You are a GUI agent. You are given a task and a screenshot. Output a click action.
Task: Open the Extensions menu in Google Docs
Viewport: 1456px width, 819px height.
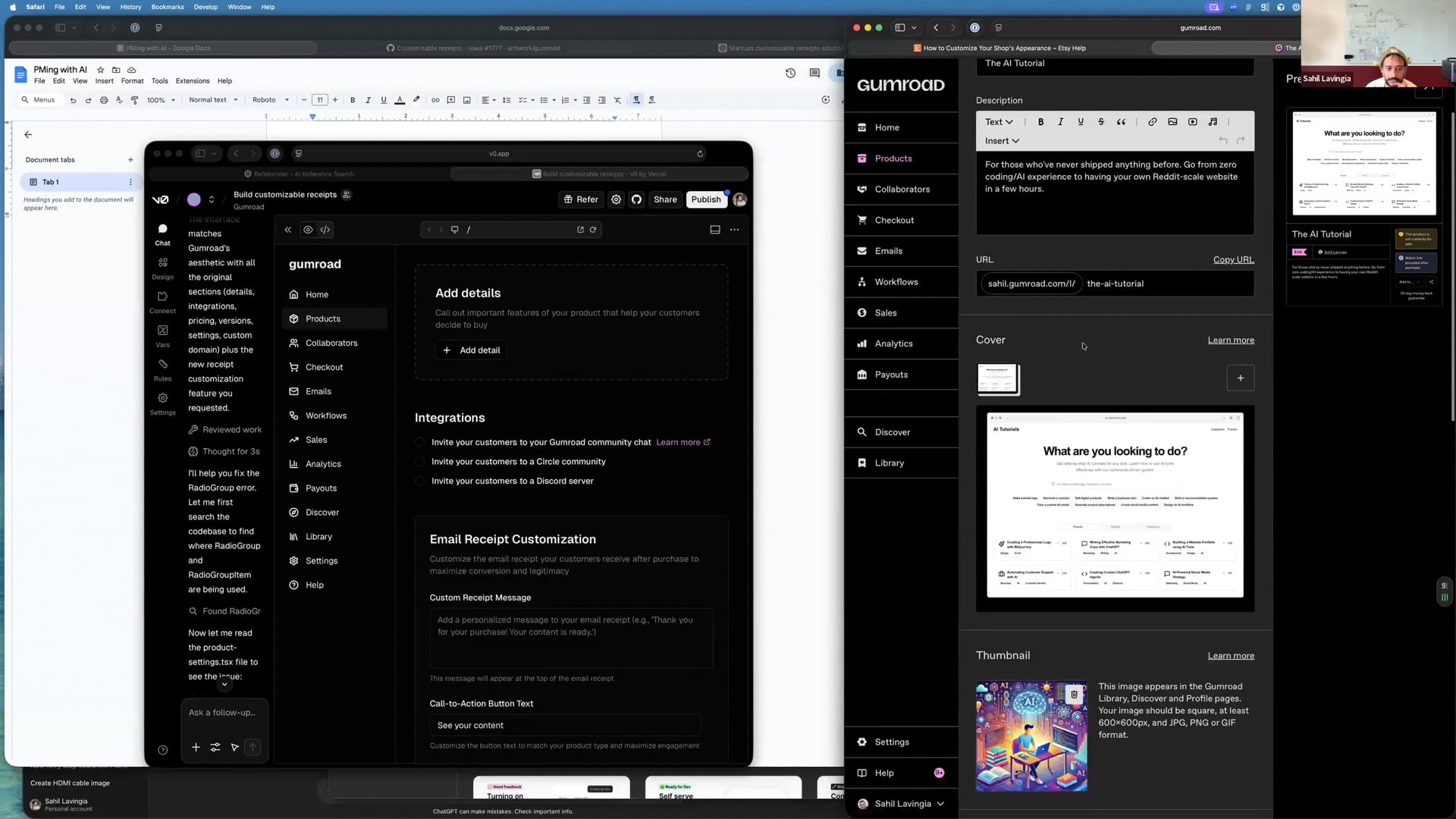pos(192,81)
